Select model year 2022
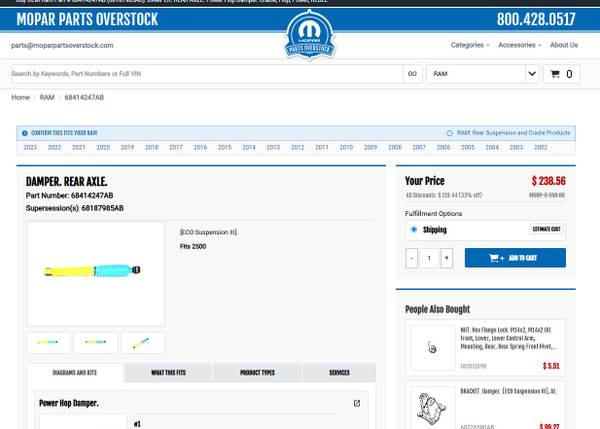The width and height of the screenshot is (600, 429). [54, 148]
